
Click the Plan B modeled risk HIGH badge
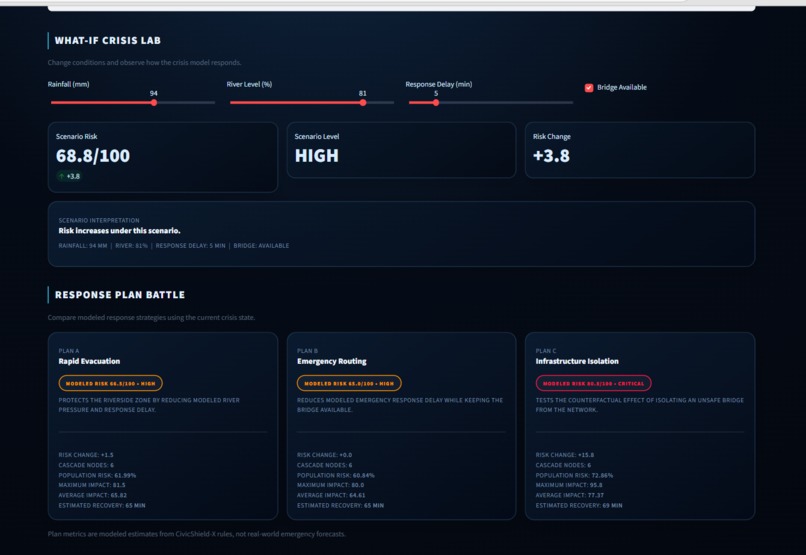click(x=349, y=383)
